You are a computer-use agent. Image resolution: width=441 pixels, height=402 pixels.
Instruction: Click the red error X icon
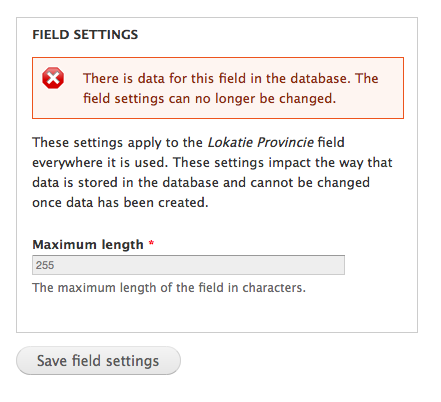coord(53,78)
